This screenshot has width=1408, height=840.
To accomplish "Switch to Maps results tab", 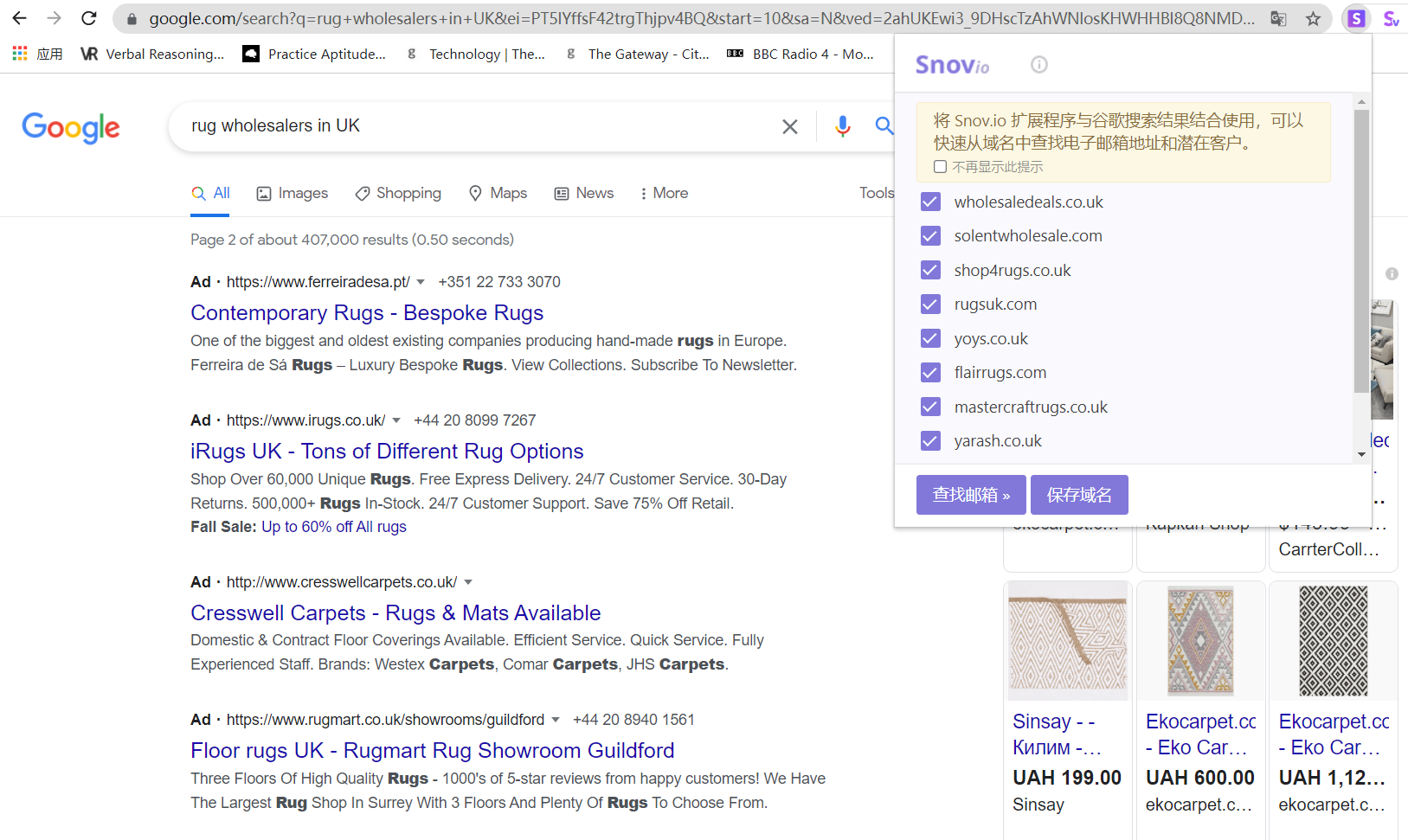I will coord(498,193).
